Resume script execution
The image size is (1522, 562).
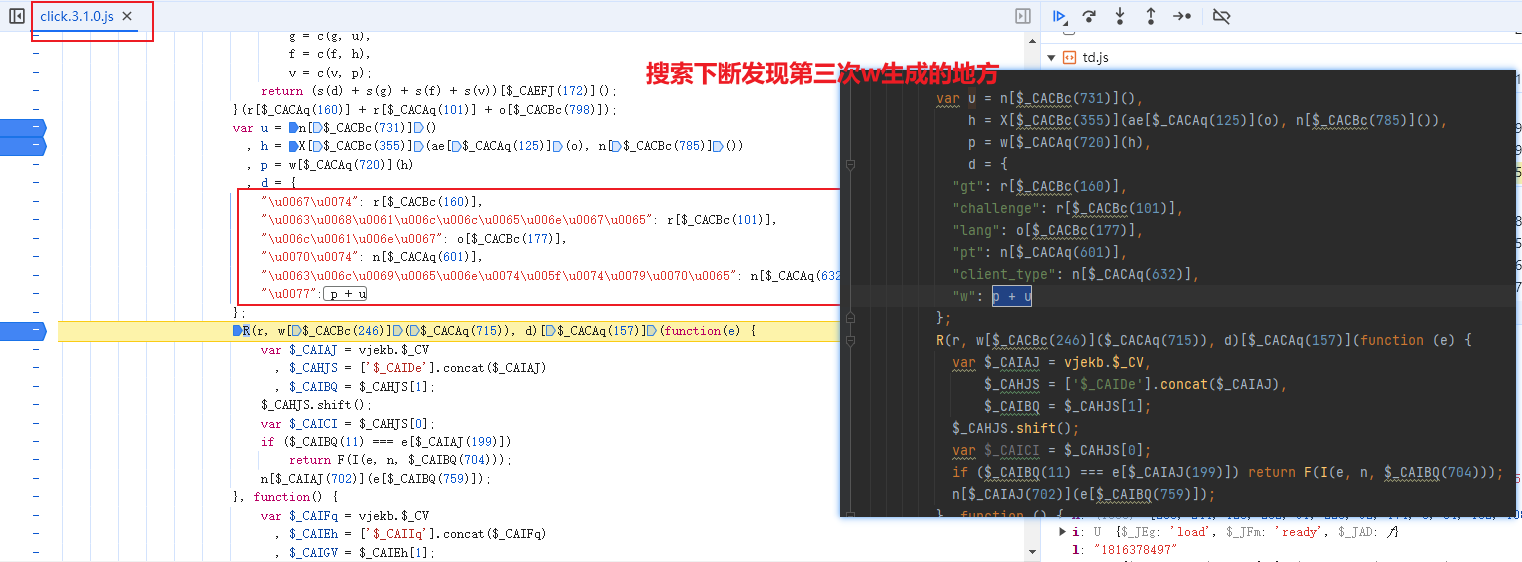coord(1060,16)
